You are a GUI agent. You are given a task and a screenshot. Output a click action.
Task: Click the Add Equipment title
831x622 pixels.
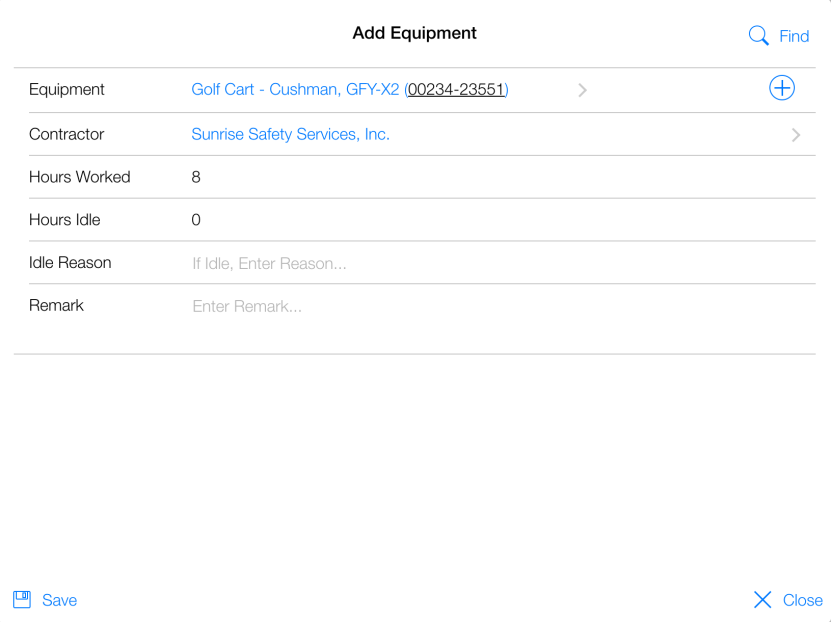pos(415,33)
